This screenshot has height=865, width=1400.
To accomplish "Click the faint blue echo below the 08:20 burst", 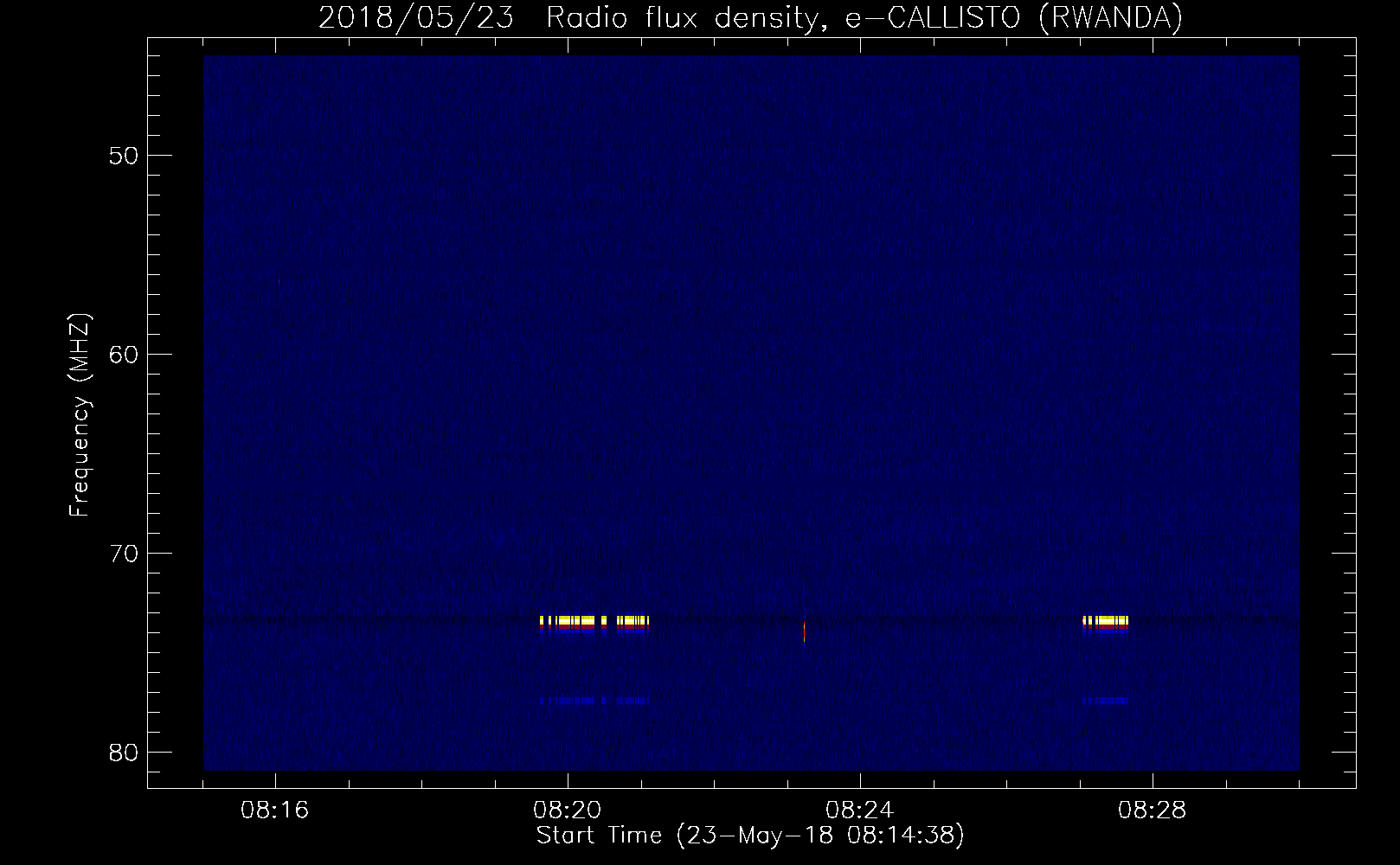I will click(594, 700).
